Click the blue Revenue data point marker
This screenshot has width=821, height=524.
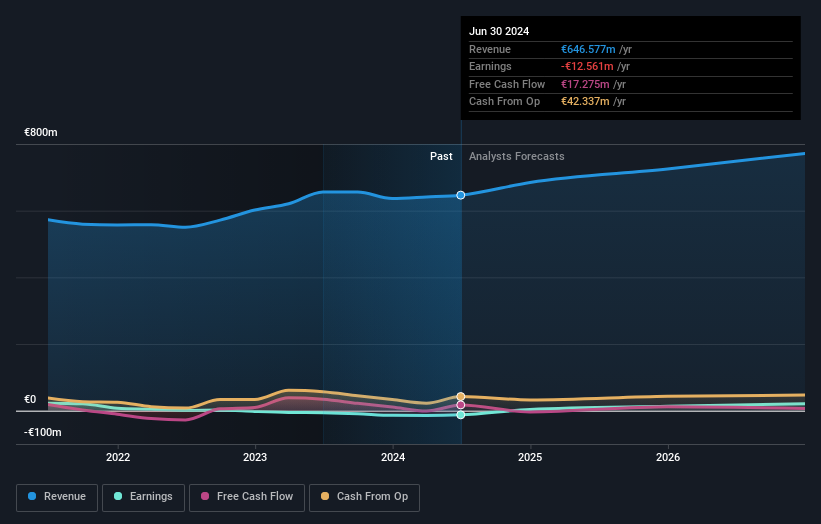pos(461,195)
